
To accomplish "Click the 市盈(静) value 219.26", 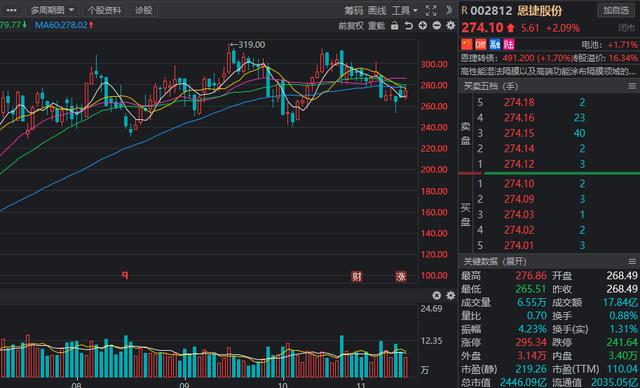I will click(x=531, y=369).
